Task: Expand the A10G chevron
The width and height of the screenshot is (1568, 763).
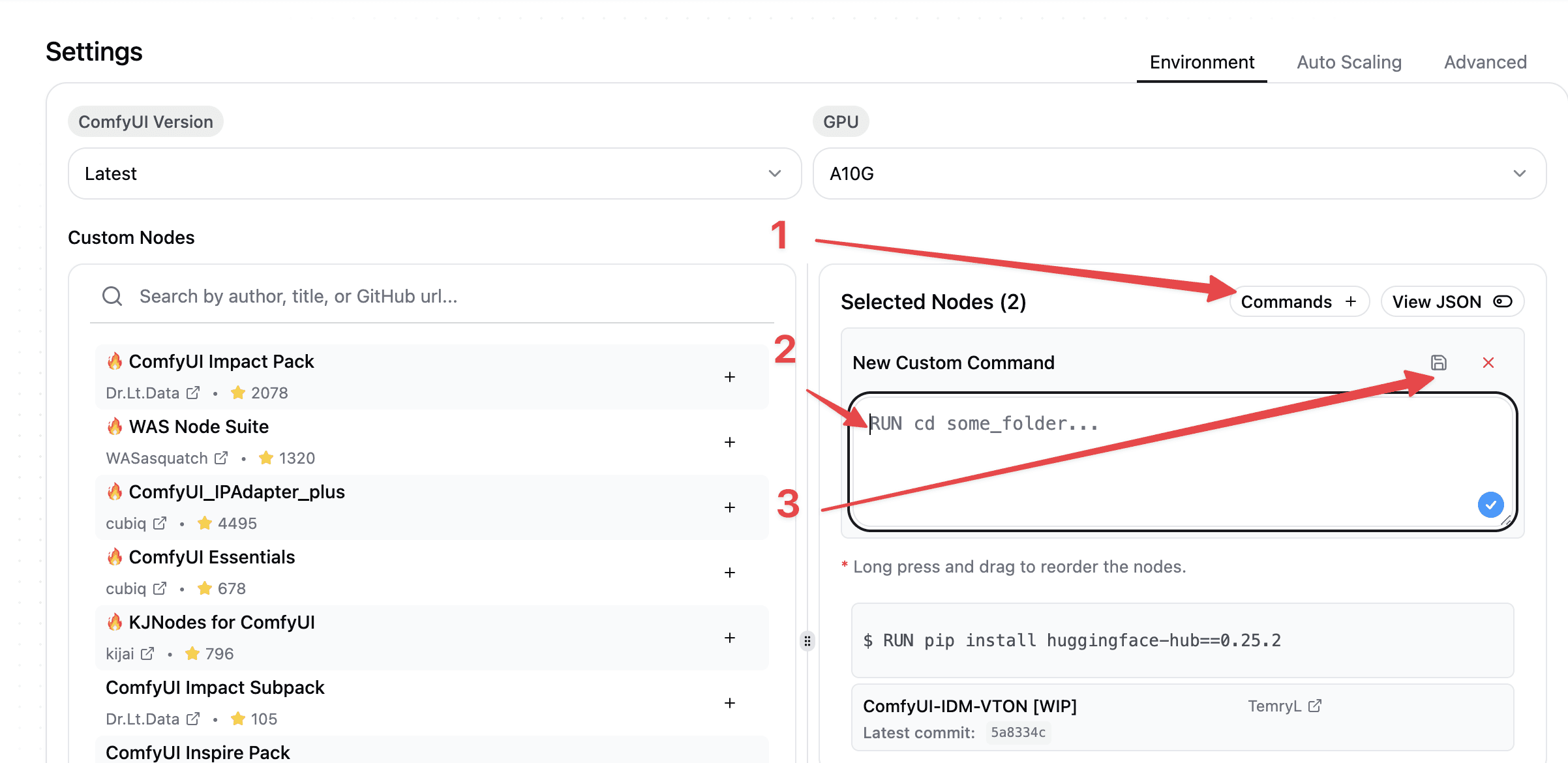Action: point(1520,173)
